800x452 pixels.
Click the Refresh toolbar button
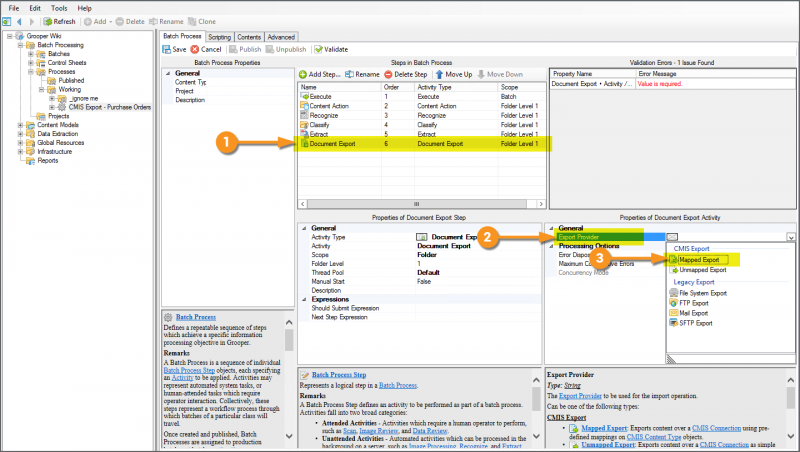pyautogui.click(x=59, y=21)
